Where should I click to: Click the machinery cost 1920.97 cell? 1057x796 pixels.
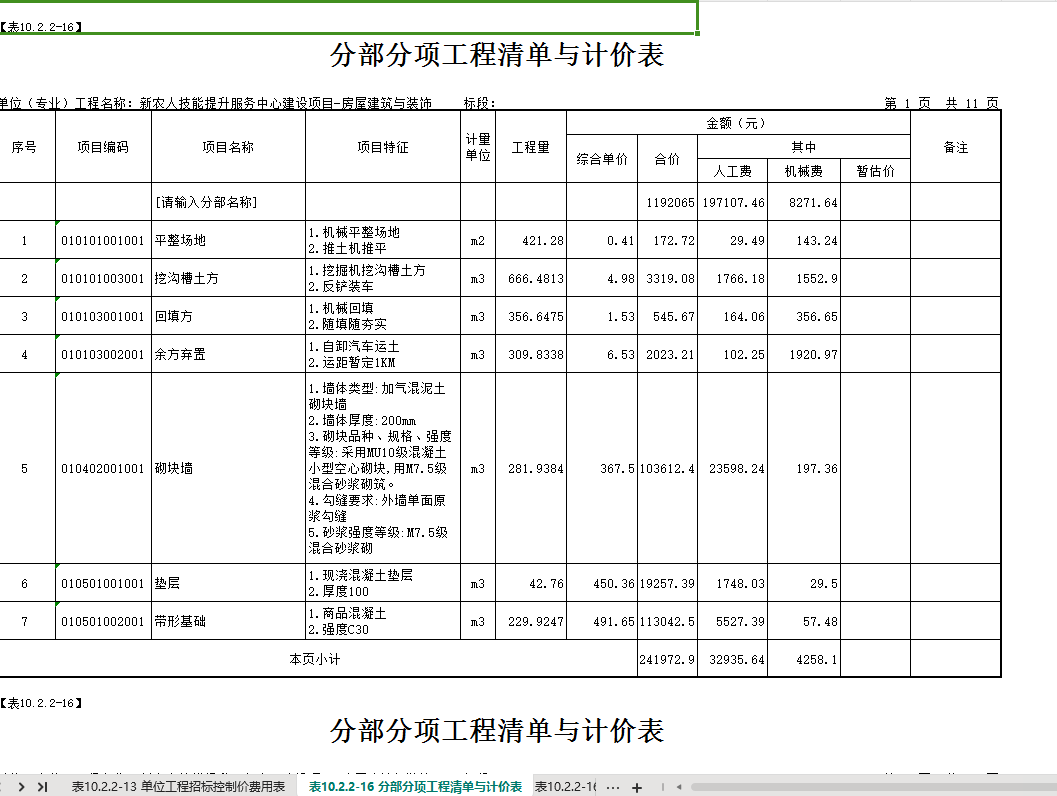click(x=804, y=355)
